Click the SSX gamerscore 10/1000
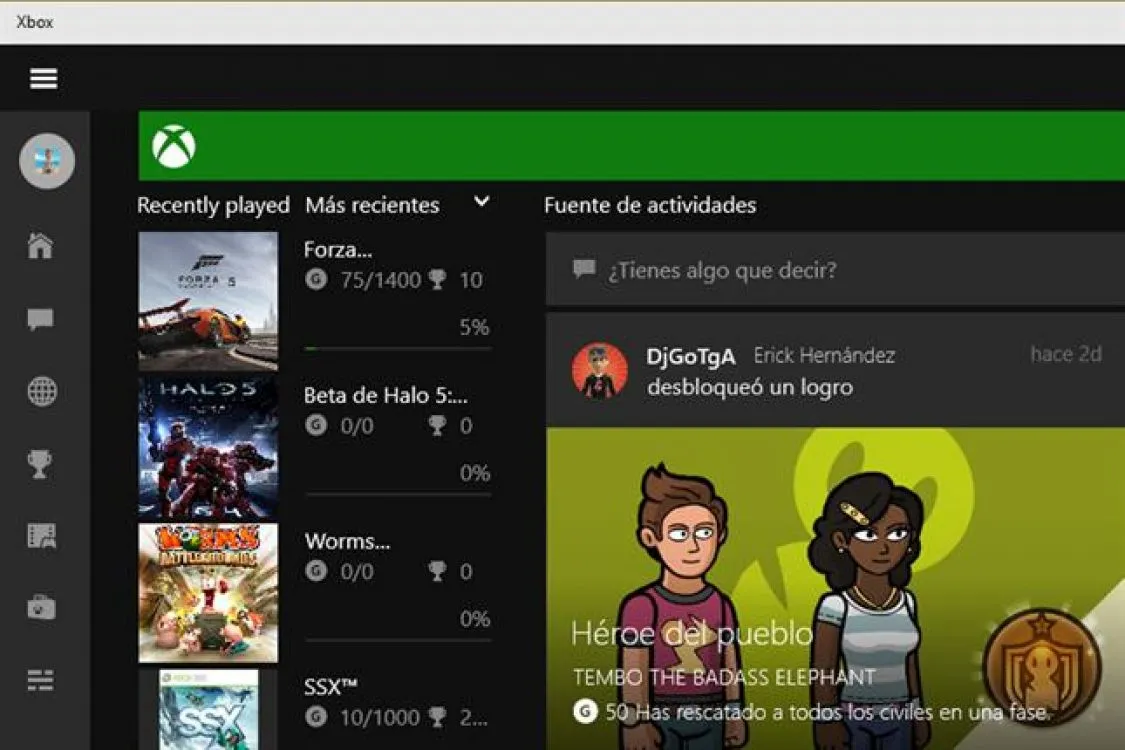Viewport: 1125px width, 750px height. click(x=380, y=716)
